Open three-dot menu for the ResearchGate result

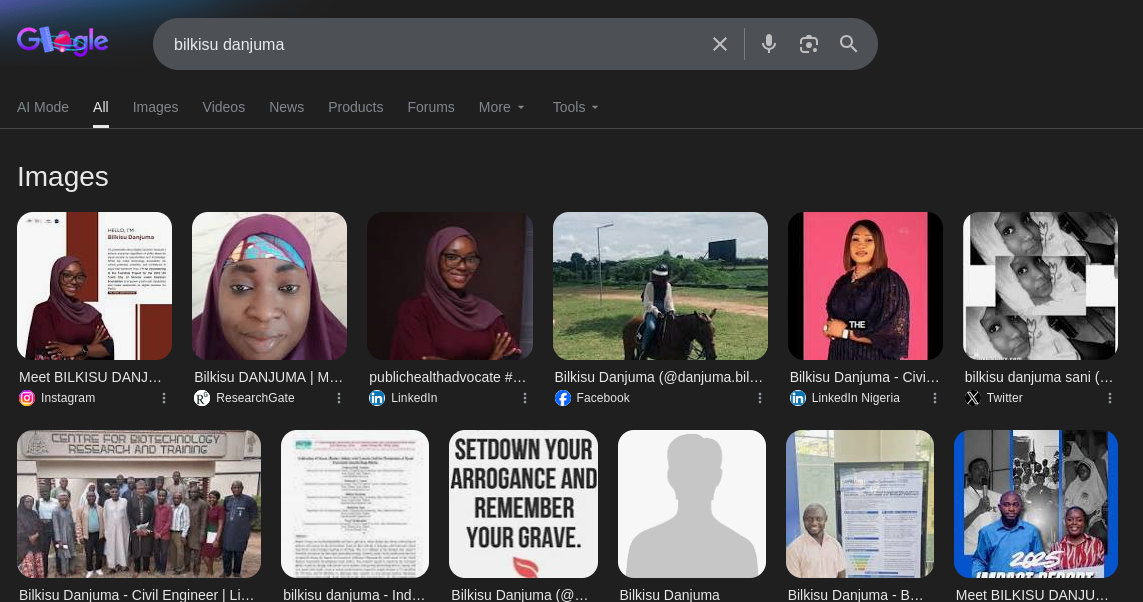click(x=339, y=398)
